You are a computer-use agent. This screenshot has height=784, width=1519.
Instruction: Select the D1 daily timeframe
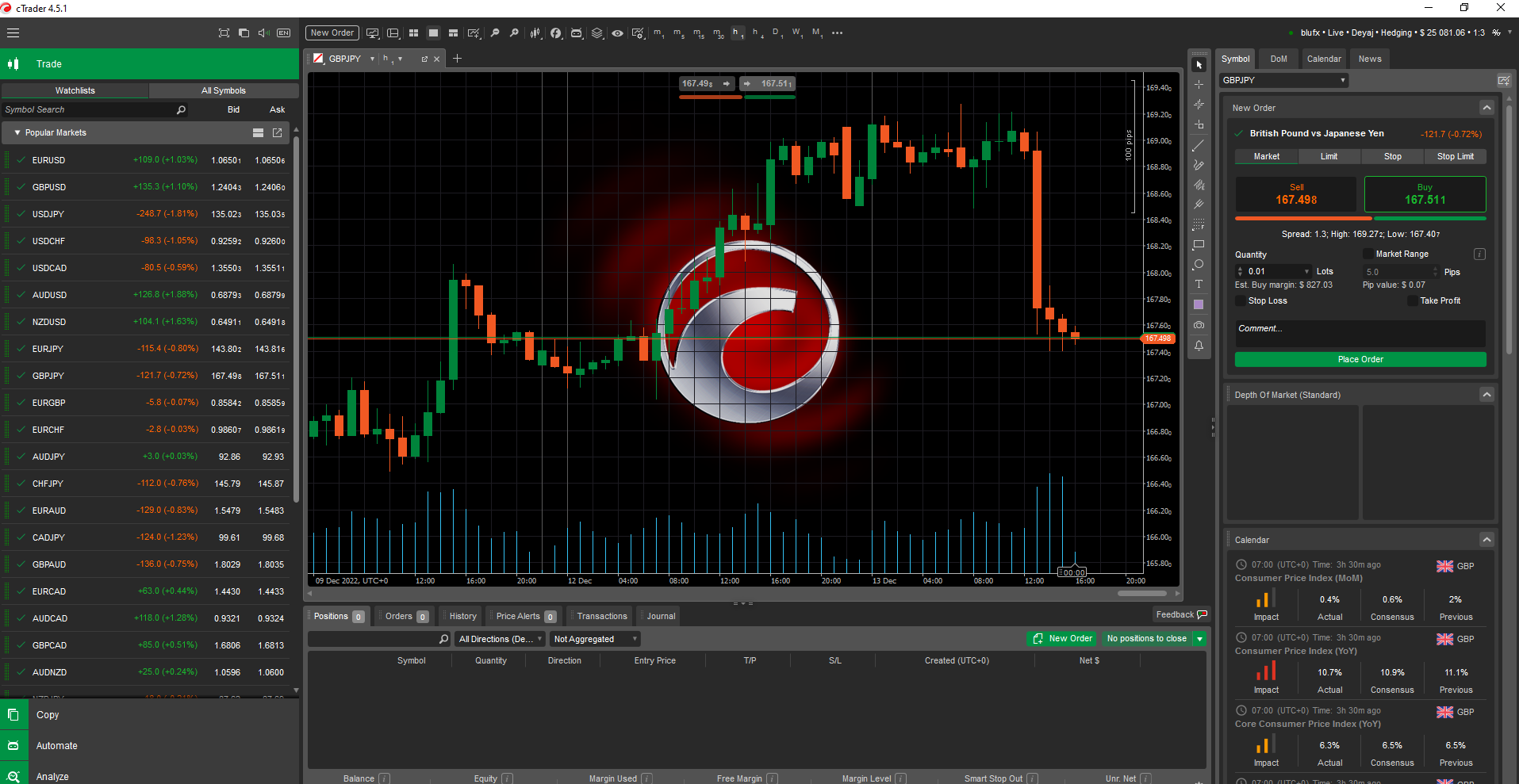point(777,33)
